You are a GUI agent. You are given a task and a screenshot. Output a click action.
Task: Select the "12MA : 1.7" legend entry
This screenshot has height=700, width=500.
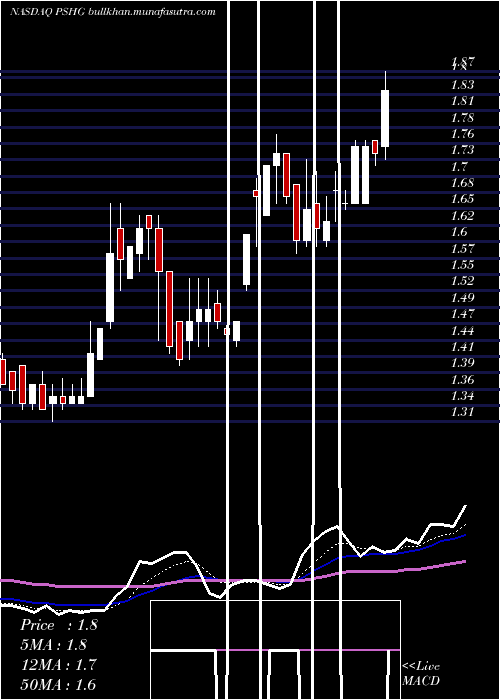point(58,665)
